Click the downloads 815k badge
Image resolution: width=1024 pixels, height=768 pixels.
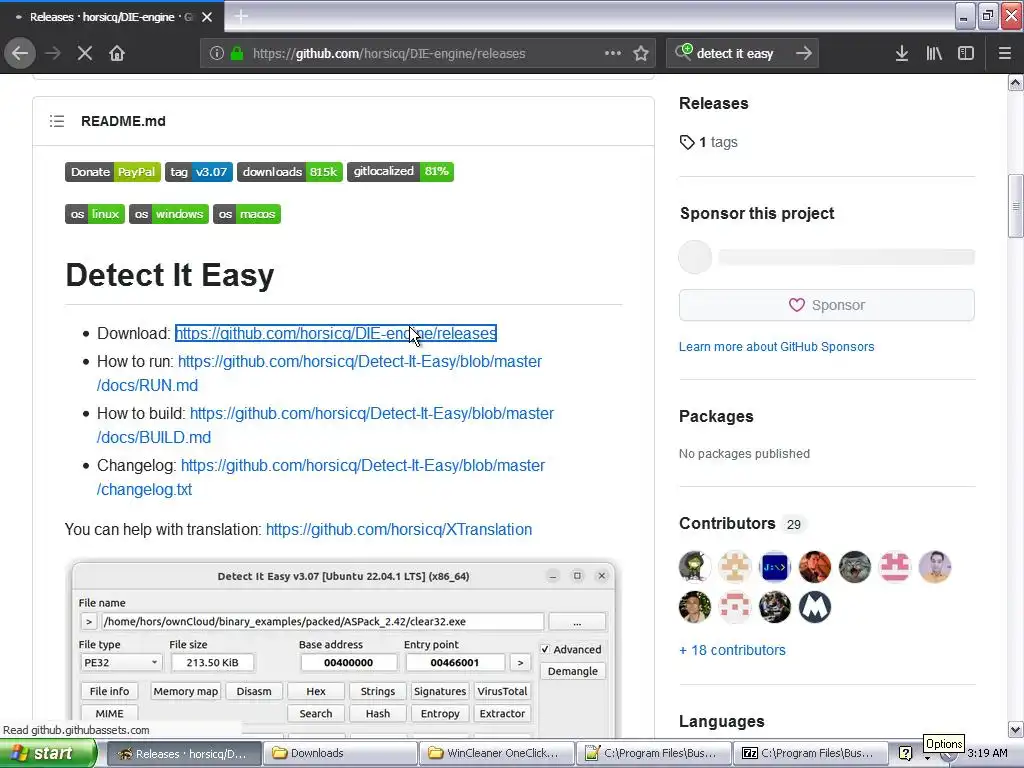pos(289,172)
